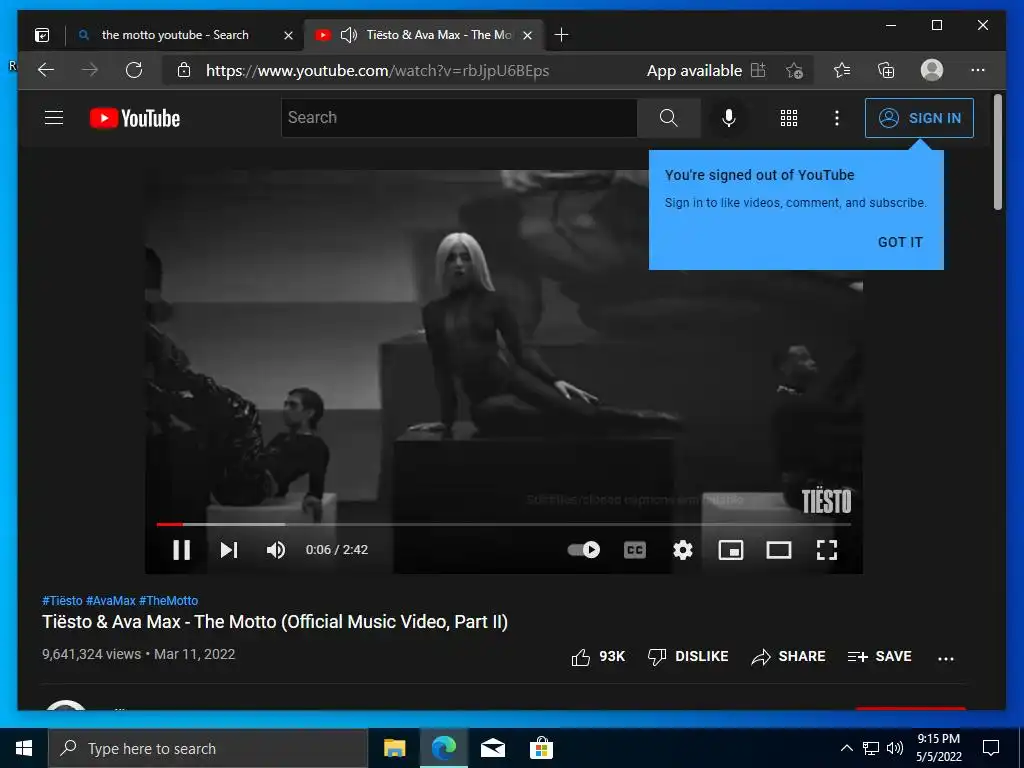Open video player settings gear

coord(682,550)
